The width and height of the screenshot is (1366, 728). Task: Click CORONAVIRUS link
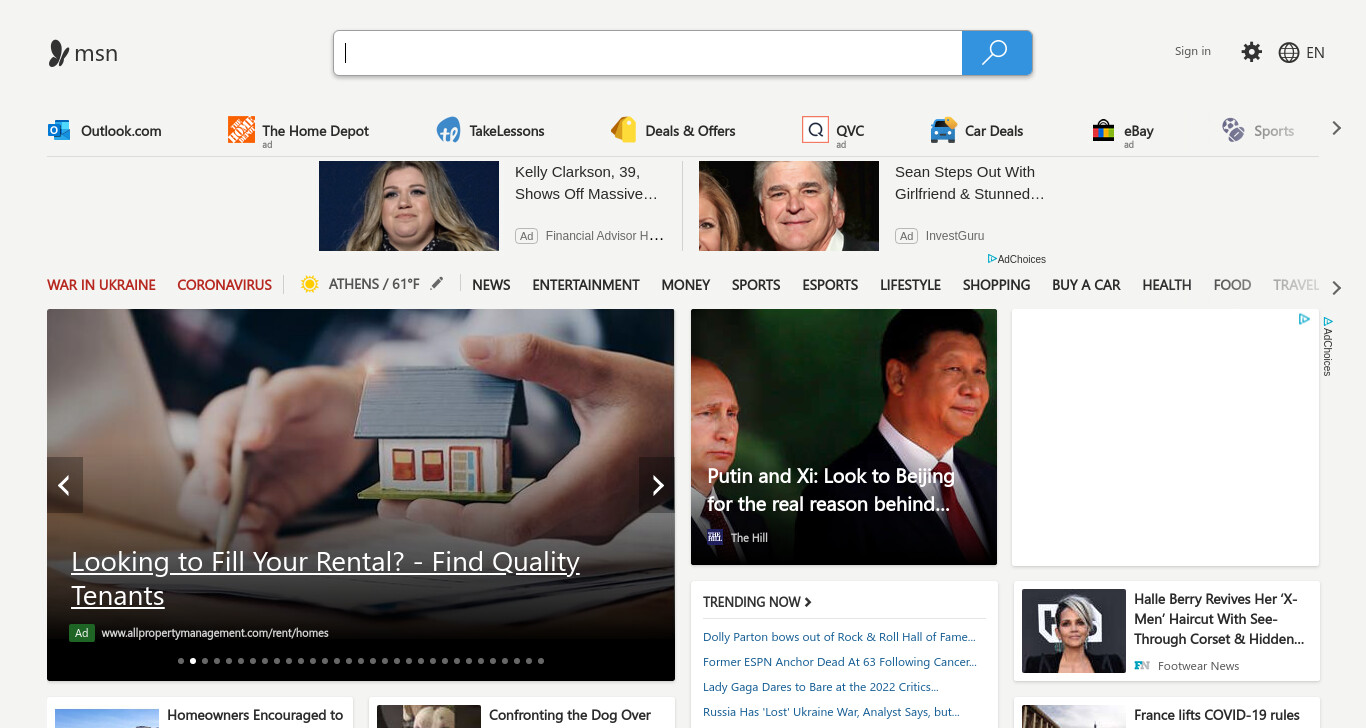coord(225,285)
